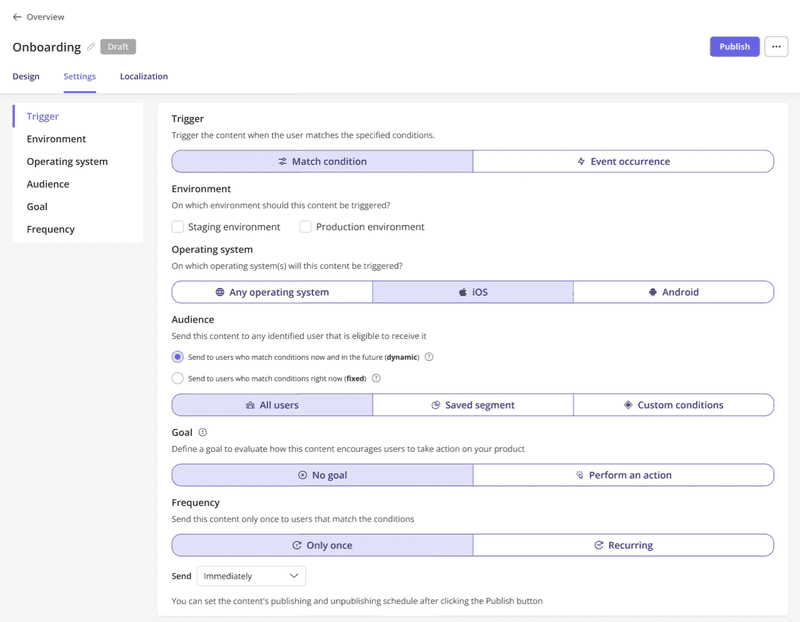Select Frequency in the settings sidebar
Image resolution: width=800 pixels, height=622 pixels.
[52, 229]
